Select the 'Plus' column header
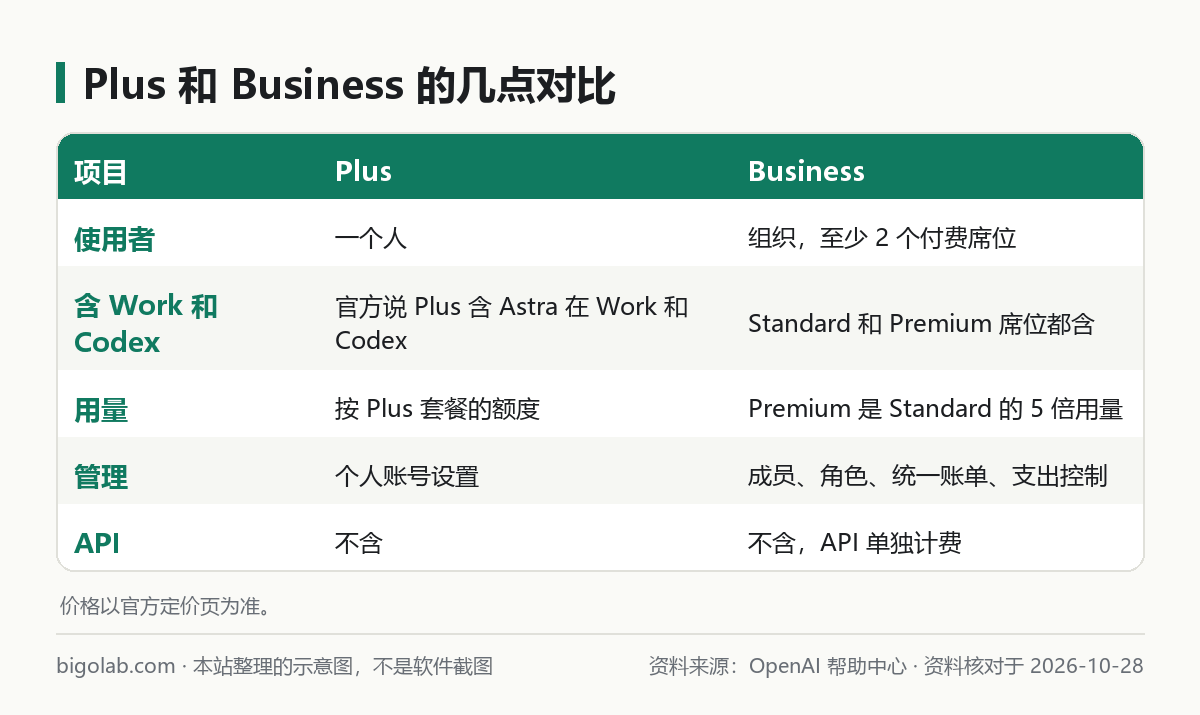Image resolution: width=1200 pixels, height=715 pixels. pyautogui.click(x=363, y=171)
